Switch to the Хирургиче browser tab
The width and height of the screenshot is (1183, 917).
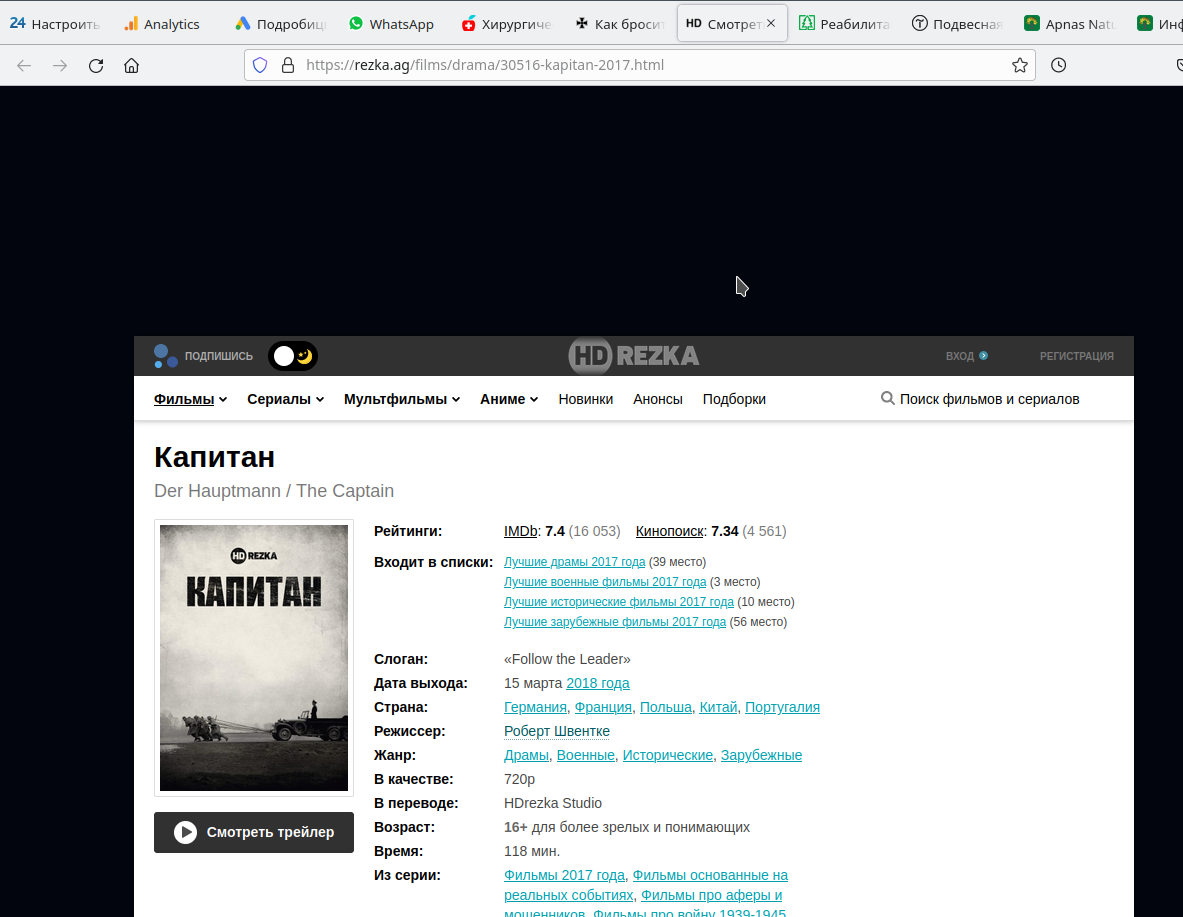505,23
